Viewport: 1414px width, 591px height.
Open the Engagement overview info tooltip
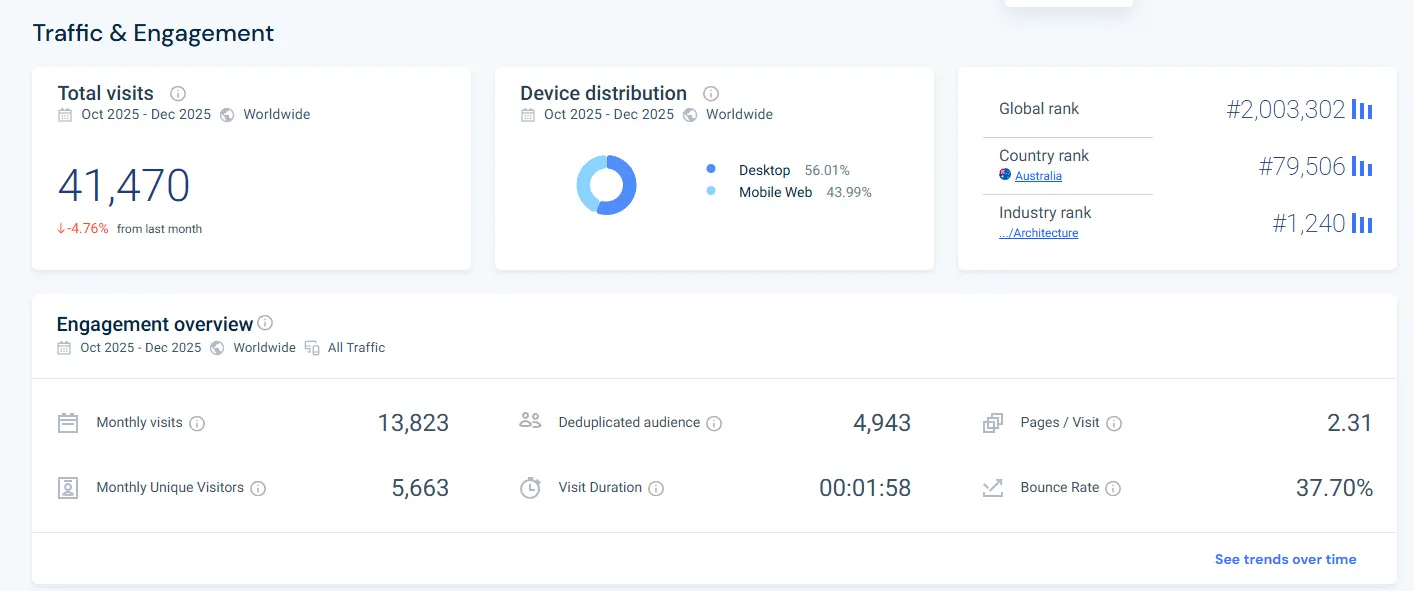click(x=265, y=322)
